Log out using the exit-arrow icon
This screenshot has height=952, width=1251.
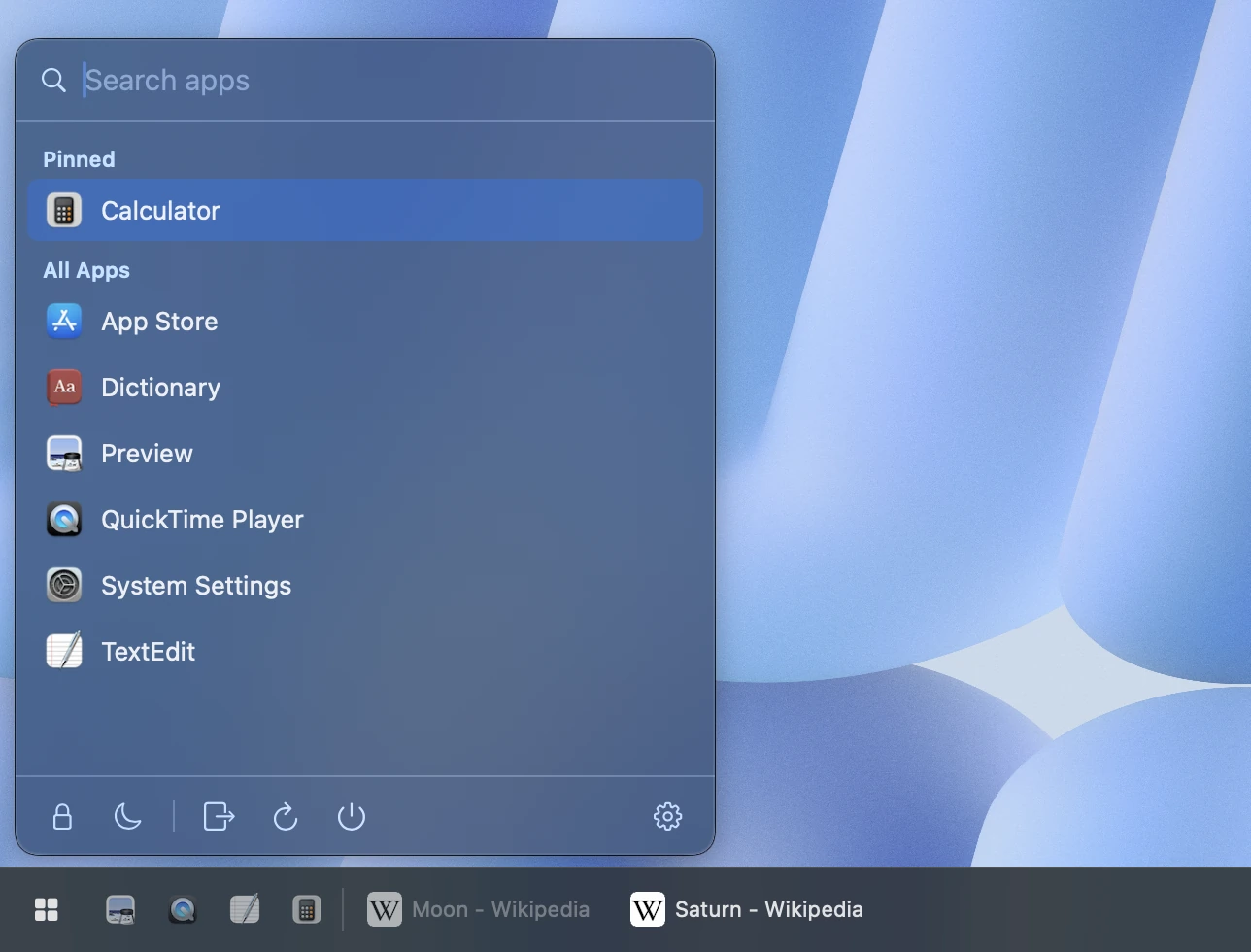tap(220, 816)
